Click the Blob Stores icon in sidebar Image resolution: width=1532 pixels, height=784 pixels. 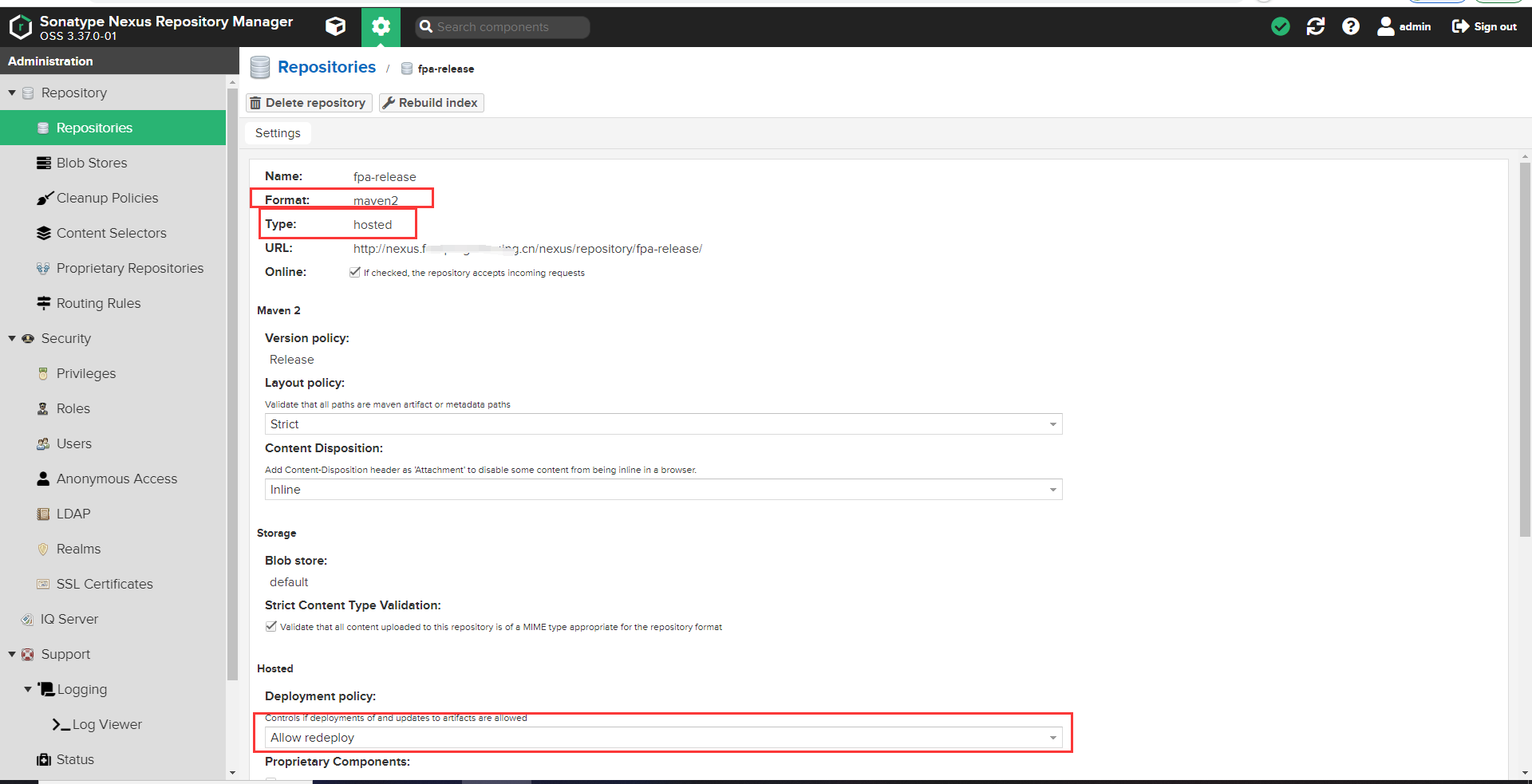44,163
